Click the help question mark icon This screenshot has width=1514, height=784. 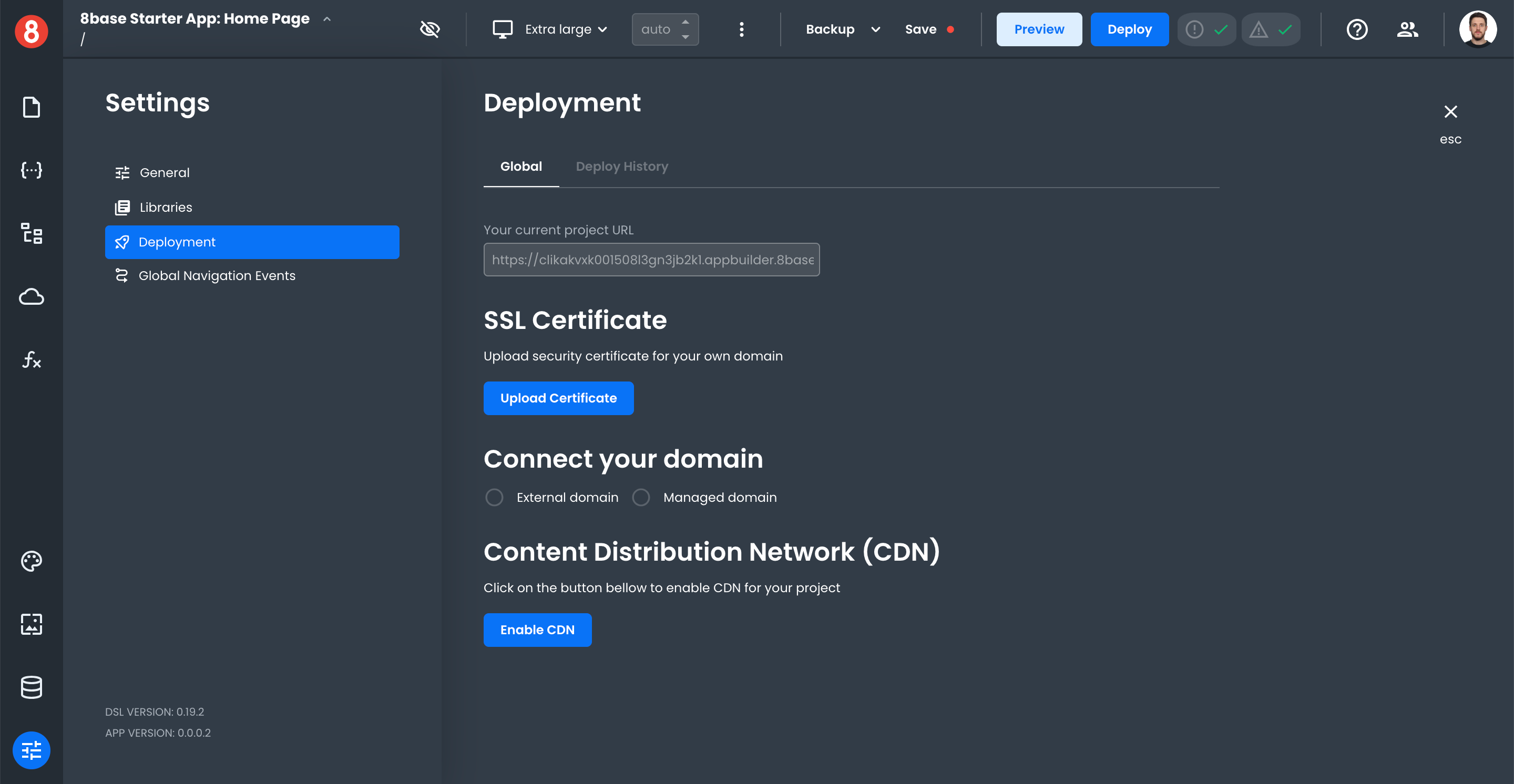click(1356, 29)
